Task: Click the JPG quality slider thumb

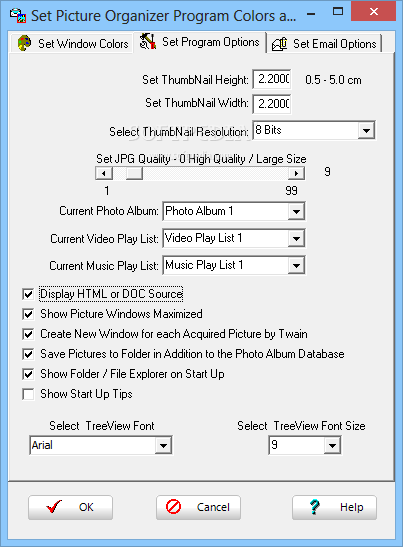Action: pos(134,173)
